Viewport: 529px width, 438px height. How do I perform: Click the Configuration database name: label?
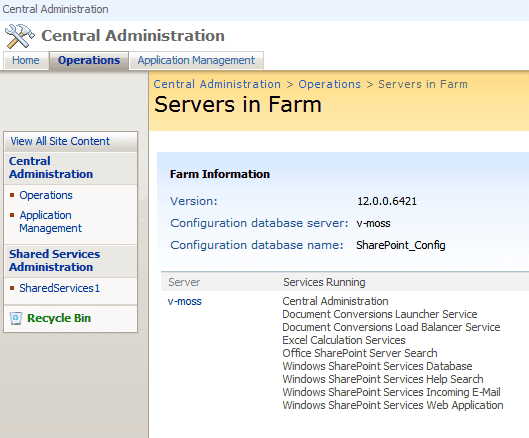[x=256, y=245]
